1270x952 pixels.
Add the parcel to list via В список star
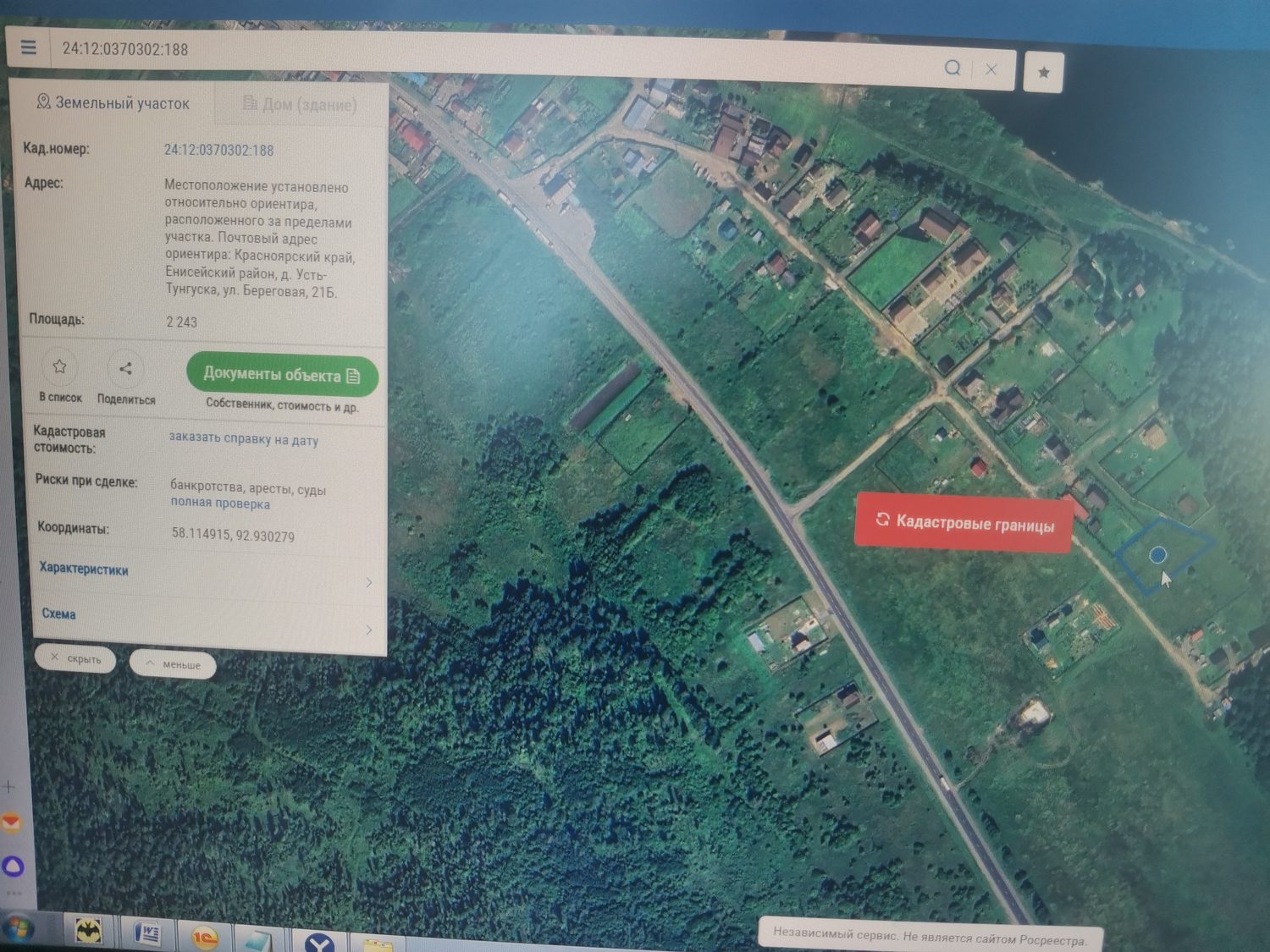tap(59, 367)
